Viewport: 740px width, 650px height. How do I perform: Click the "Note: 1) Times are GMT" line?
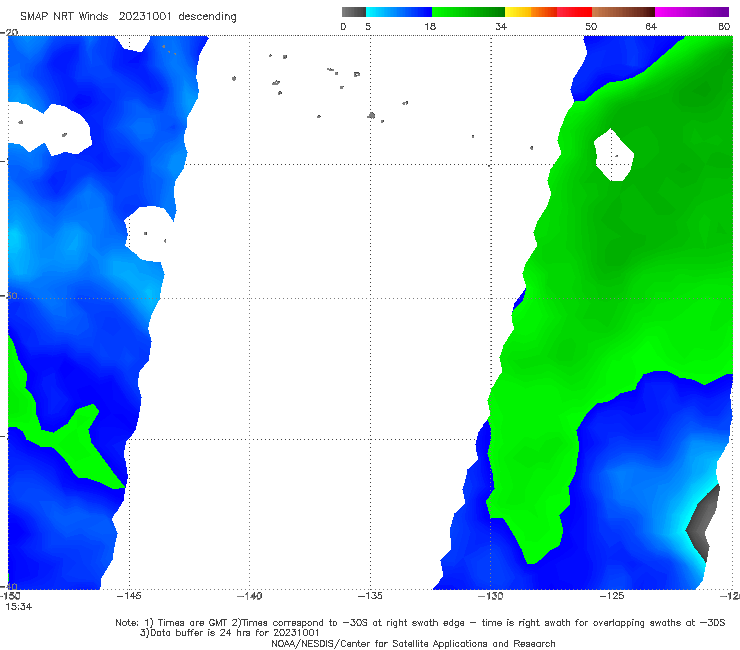coord(420,623)
